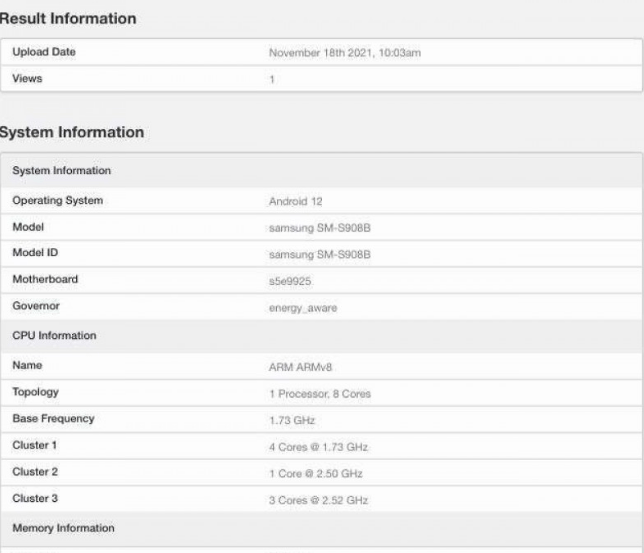Click the Base Frequency '1.73 GHz' value
This screenshot has width=644, height=553.
pos(292,420)
